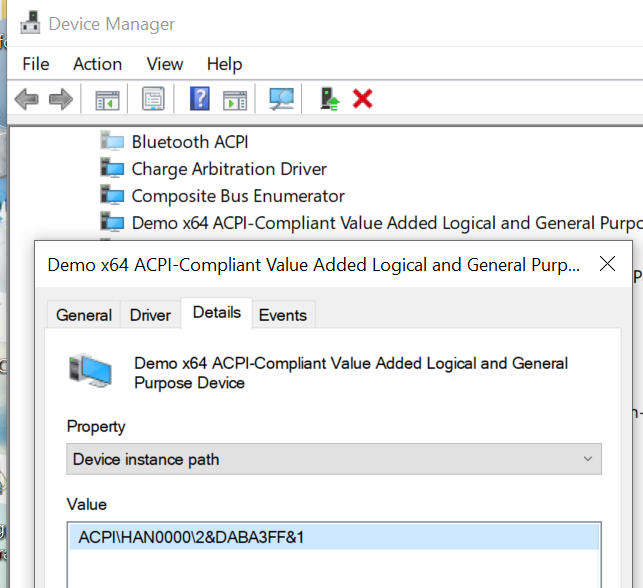Open the View menu
Viewport: 643px width, 588px height.
tap(165, 64)
